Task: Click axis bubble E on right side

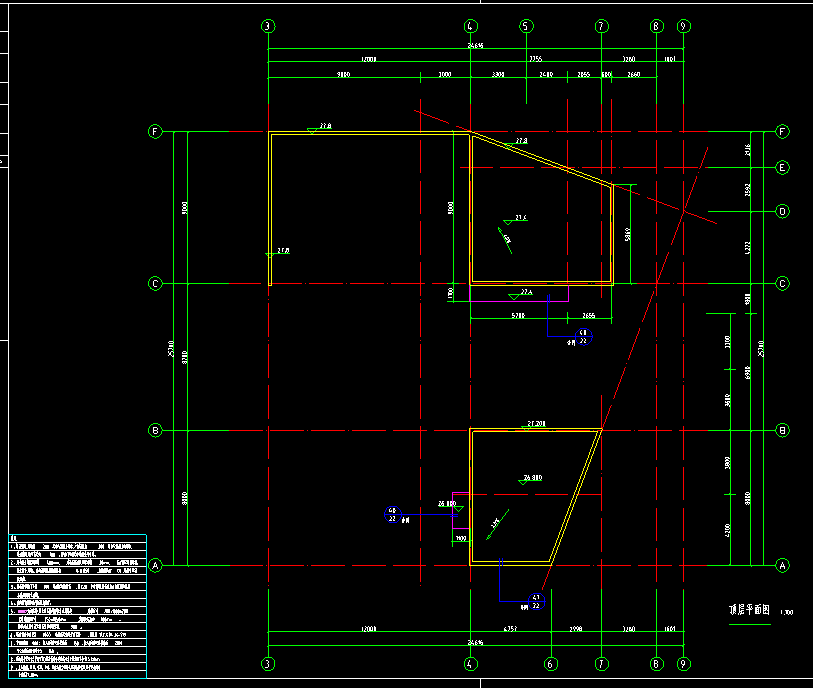Action: point(783,167)
